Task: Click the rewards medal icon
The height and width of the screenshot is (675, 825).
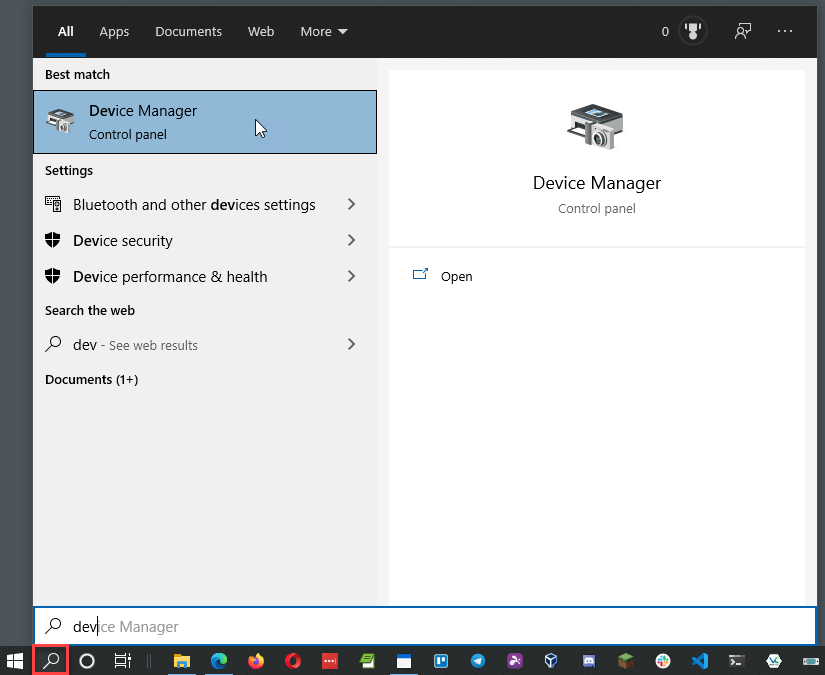Action: pos(692,31)
